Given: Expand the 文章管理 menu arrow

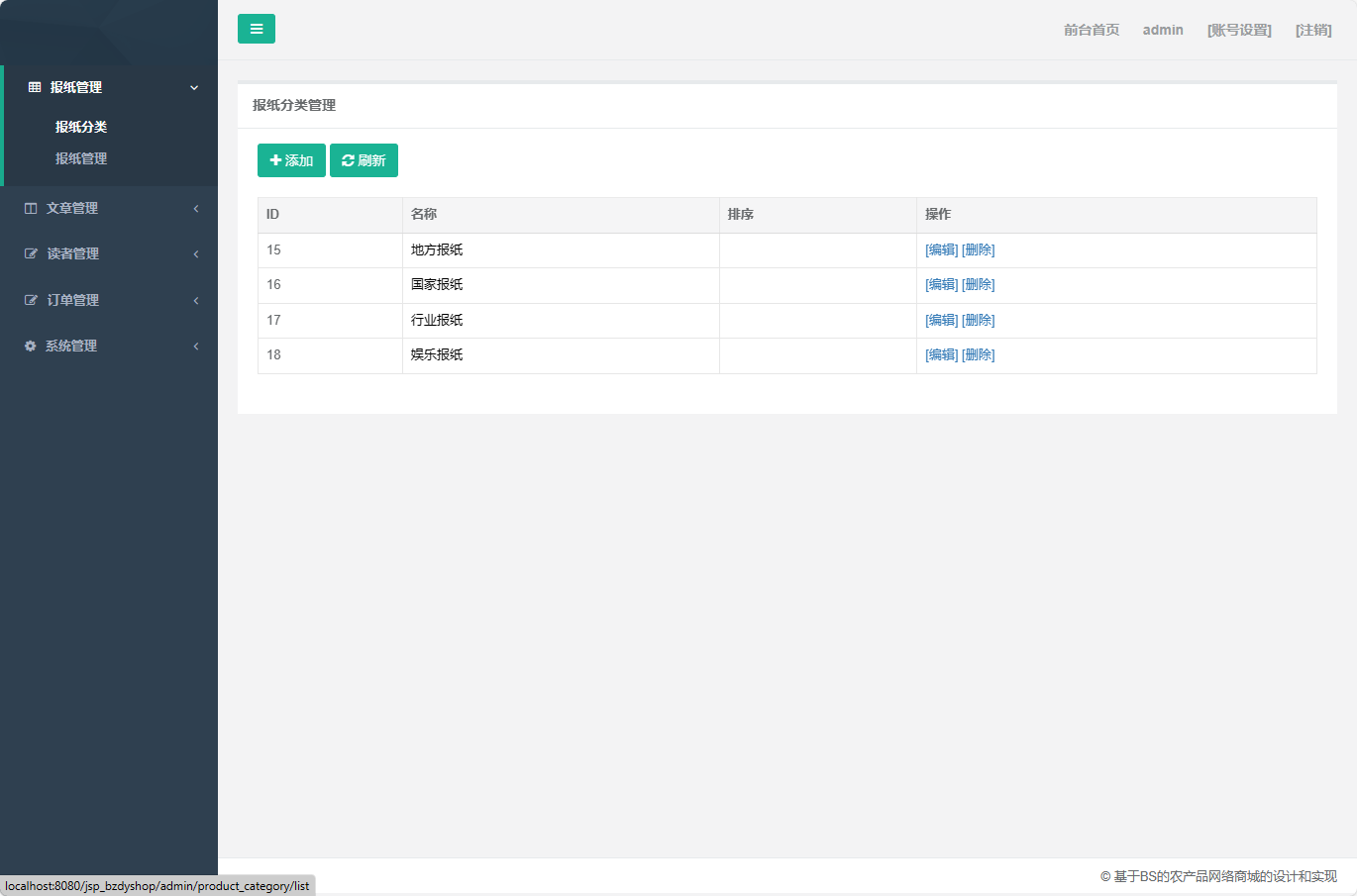Looking at the screenshot, I should tap(196, 208).
